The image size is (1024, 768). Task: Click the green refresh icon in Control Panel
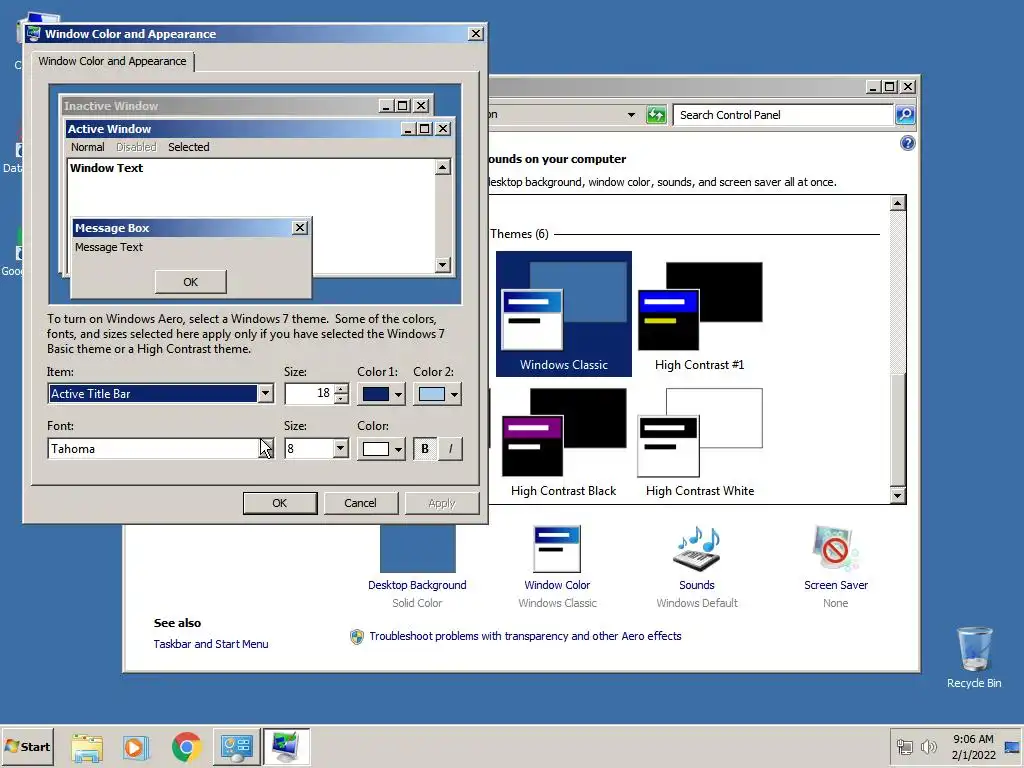(x=656, y=115)
